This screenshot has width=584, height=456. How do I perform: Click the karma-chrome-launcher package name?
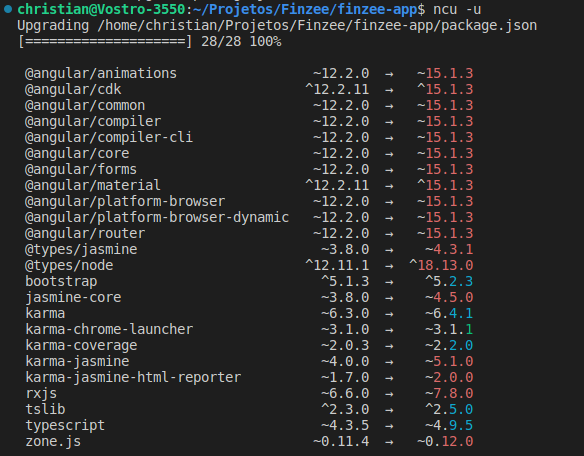click(x=109, y=330)
